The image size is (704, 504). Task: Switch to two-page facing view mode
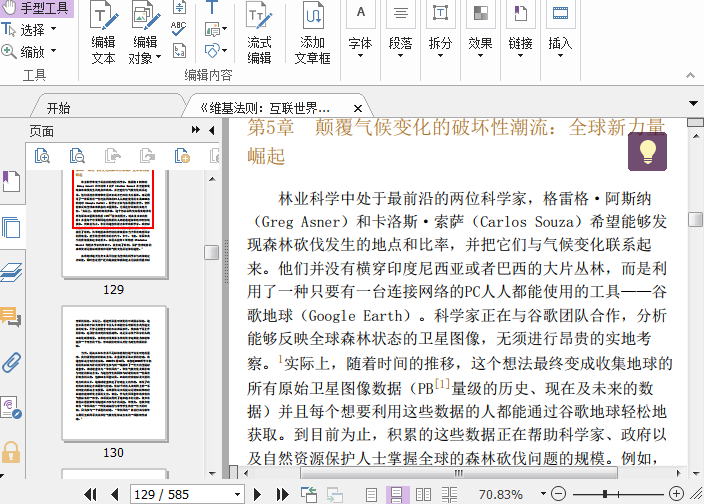coord(423,494)
